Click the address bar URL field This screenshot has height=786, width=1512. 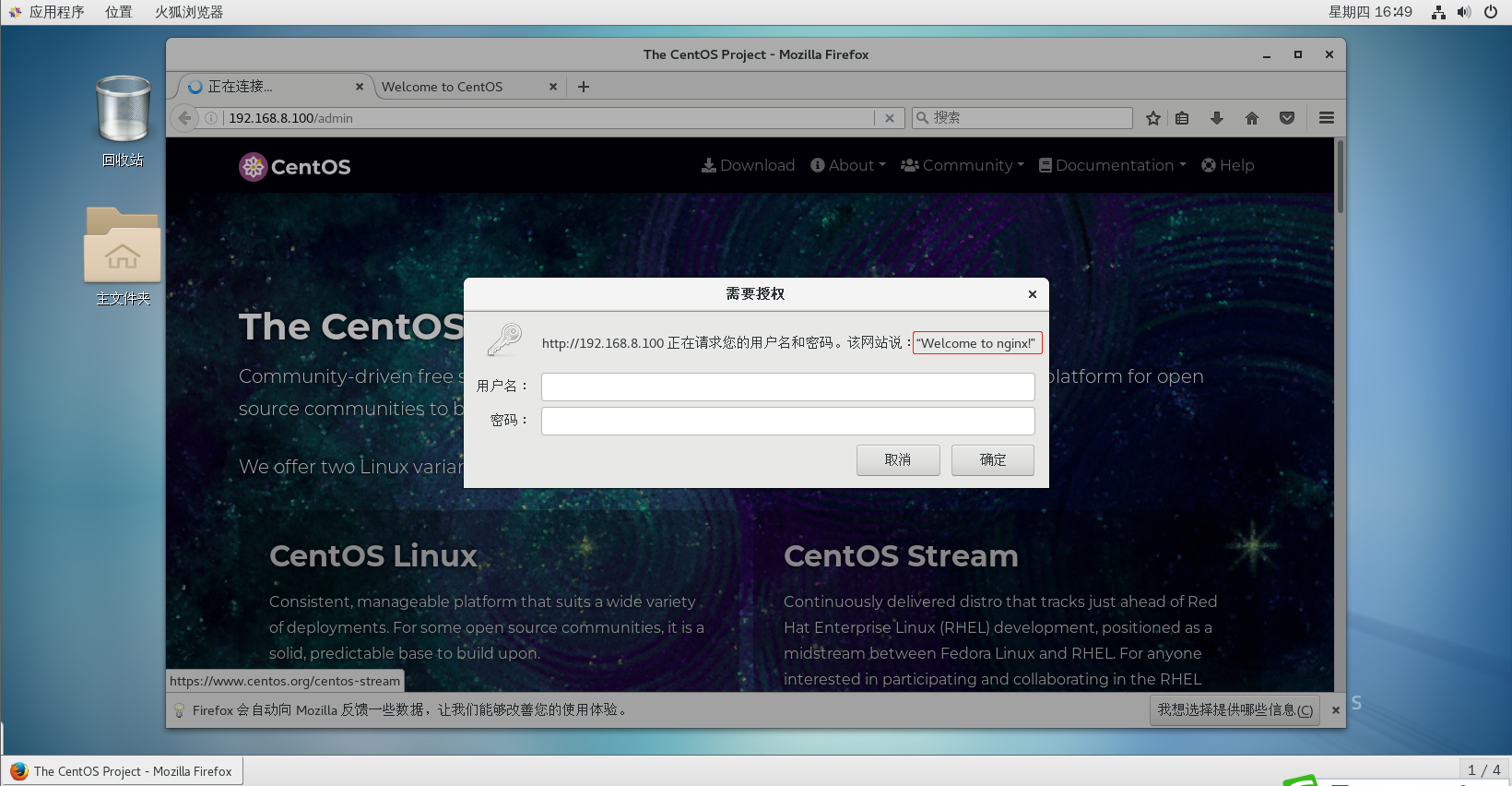coord(549,118)
